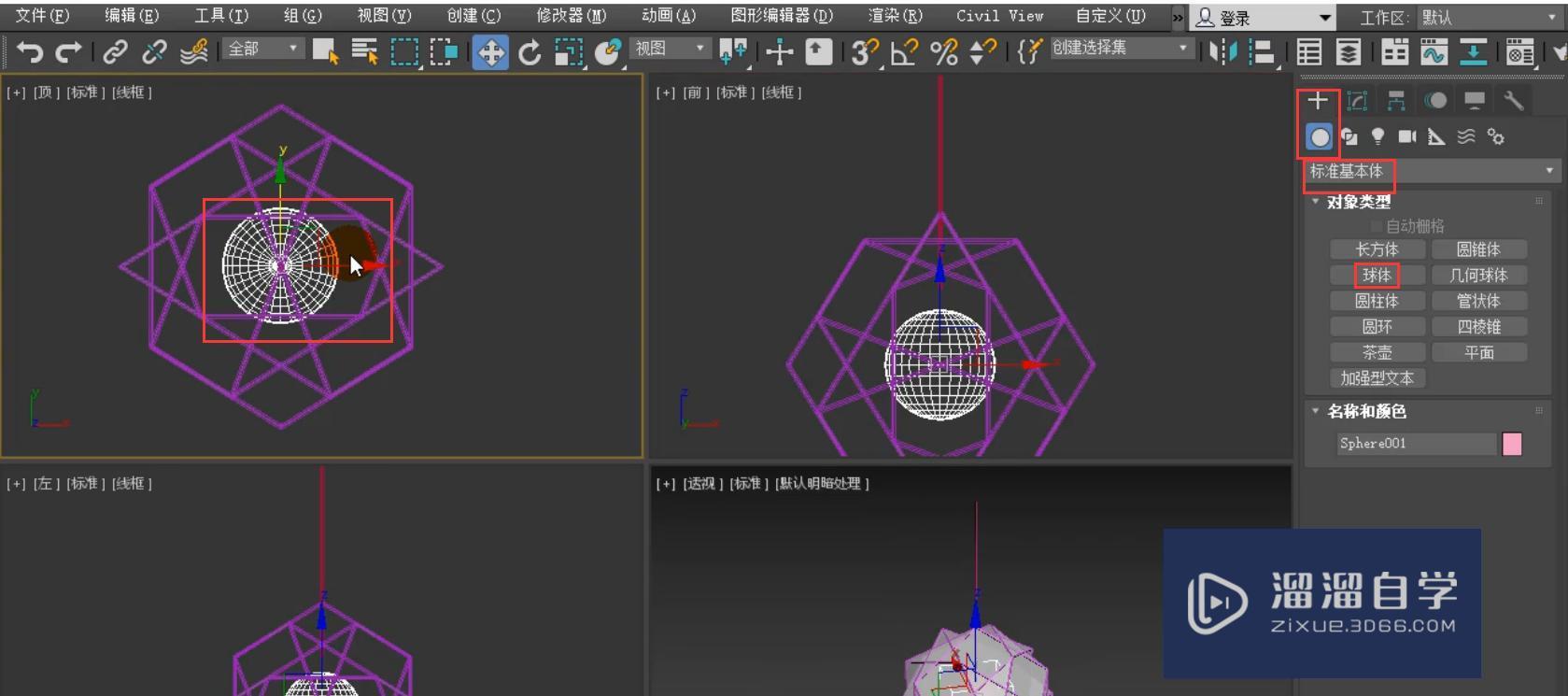The width and height of the screenshot is (1568, 696).
Task: Switch to the Utilities panel tab
Action: click(1514, 100)
